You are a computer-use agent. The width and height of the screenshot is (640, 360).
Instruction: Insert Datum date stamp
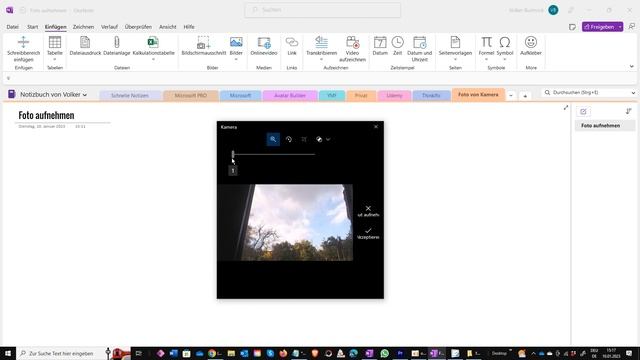[x=380, y=42]
